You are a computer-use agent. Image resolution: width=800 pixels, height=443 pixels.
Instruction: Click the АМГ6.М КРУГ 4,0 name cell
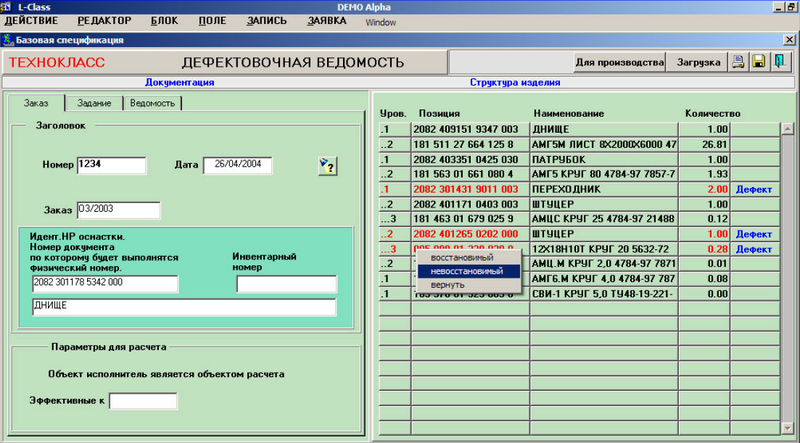pos(604,279)
